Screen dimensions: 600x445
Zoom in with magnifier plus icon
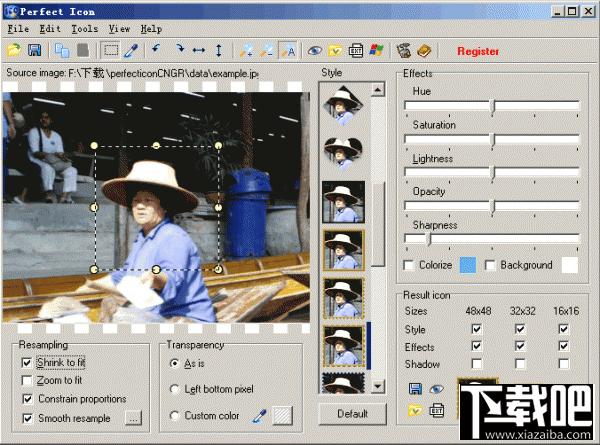click(246, 51)
